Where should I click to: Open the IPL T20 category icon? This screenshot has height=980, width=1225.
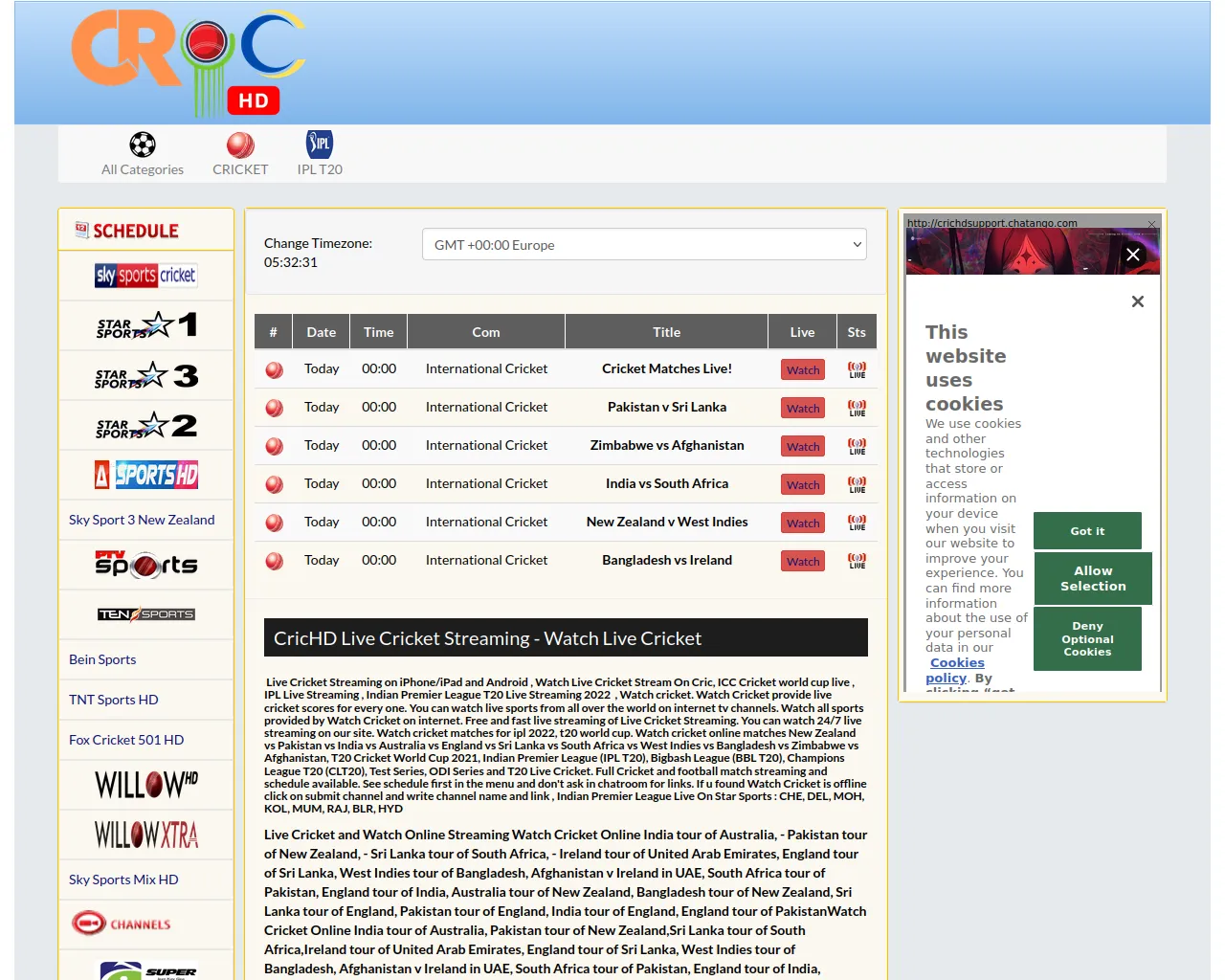(320, 145)
